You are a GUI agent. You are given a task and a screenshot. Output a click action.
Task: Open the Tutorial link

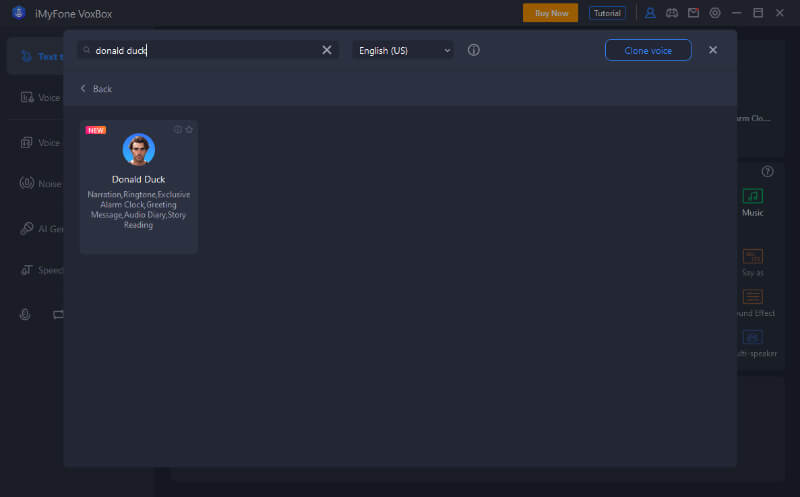(607, 13)
